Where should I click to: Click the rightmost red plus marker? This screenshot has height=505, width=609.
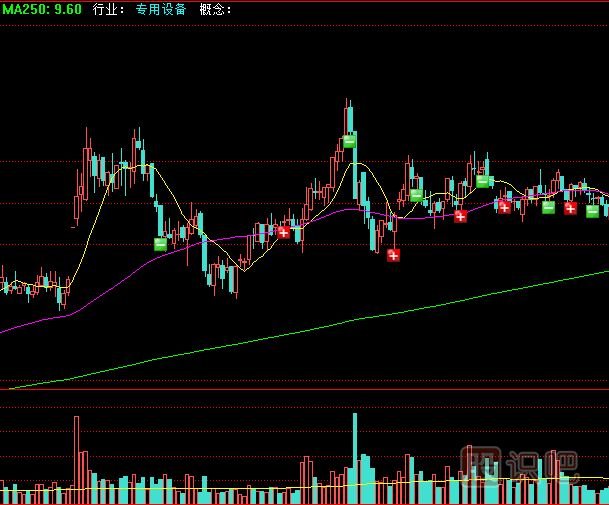pyautogui.click(x=570, y=208)
